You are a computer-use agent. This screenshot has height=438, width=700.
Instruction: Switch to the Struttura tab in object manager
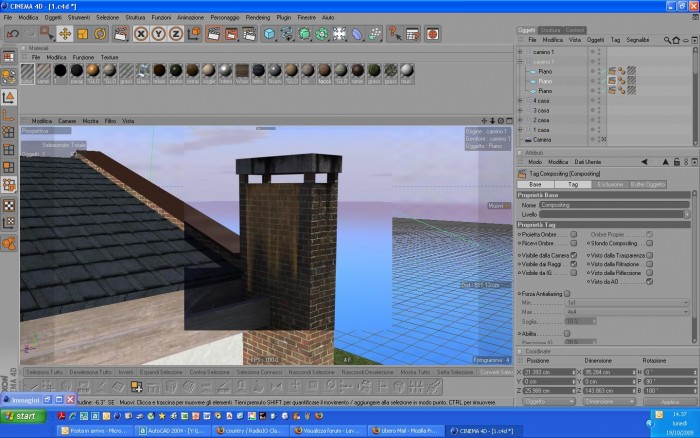(550, 30)
